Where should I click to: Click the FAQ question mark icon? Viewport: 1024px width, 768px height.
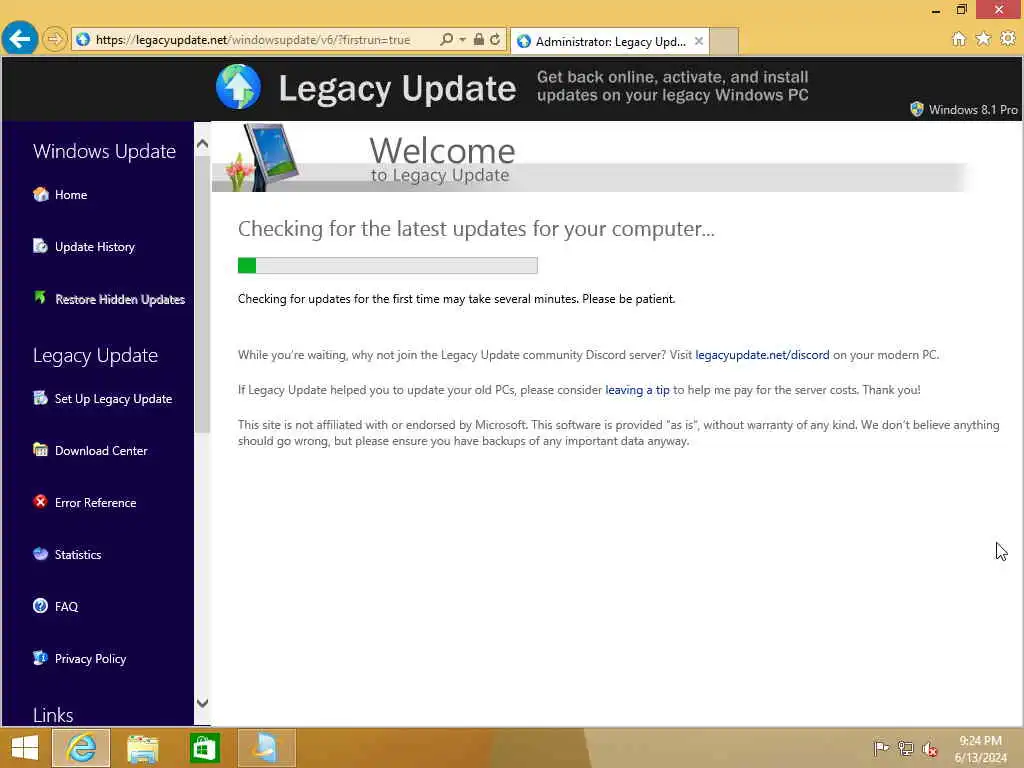click(40, 606)
